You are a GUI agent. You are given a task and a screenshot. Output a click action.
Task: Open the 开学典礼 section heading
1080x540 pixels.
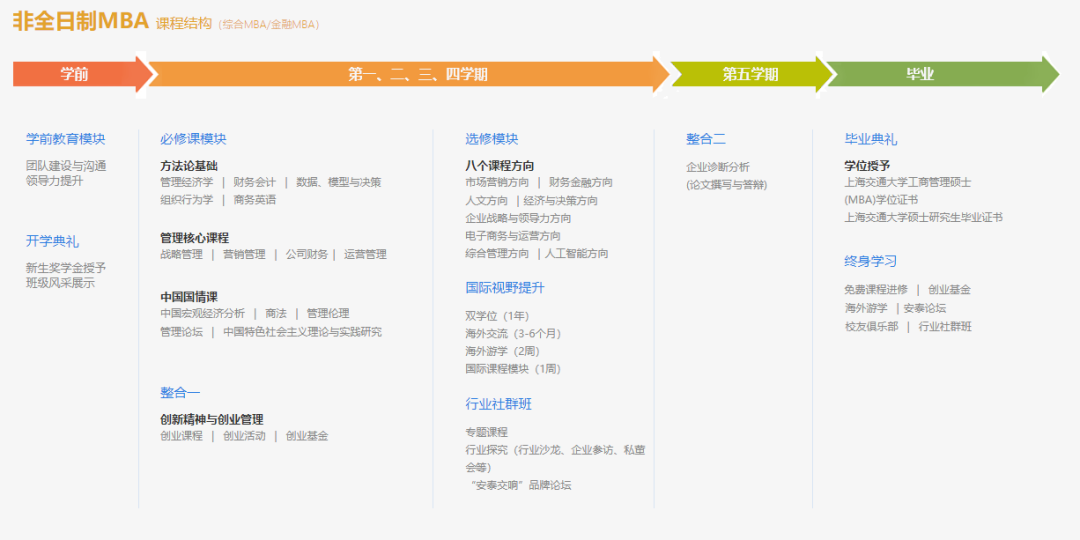(52, 241)
